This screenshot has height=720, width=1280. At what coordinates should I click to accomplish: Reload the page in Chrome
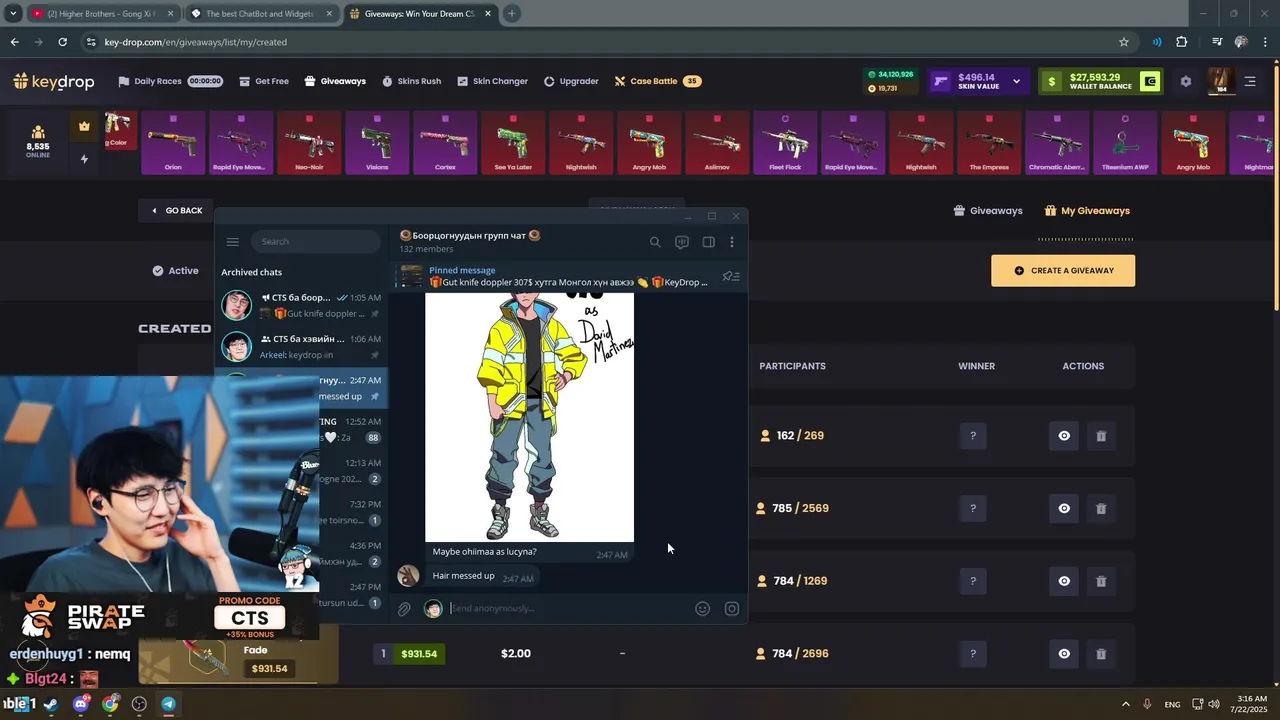(x=62, y=42)
